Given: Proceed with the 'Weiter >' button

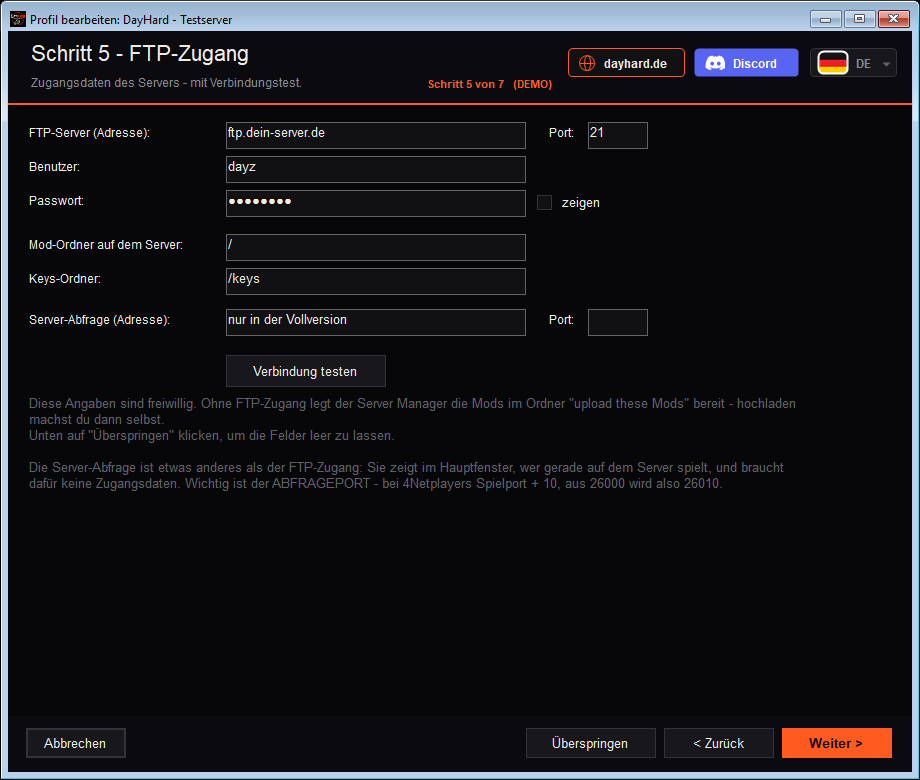Looking at the screenshot, I should (837, 743).
